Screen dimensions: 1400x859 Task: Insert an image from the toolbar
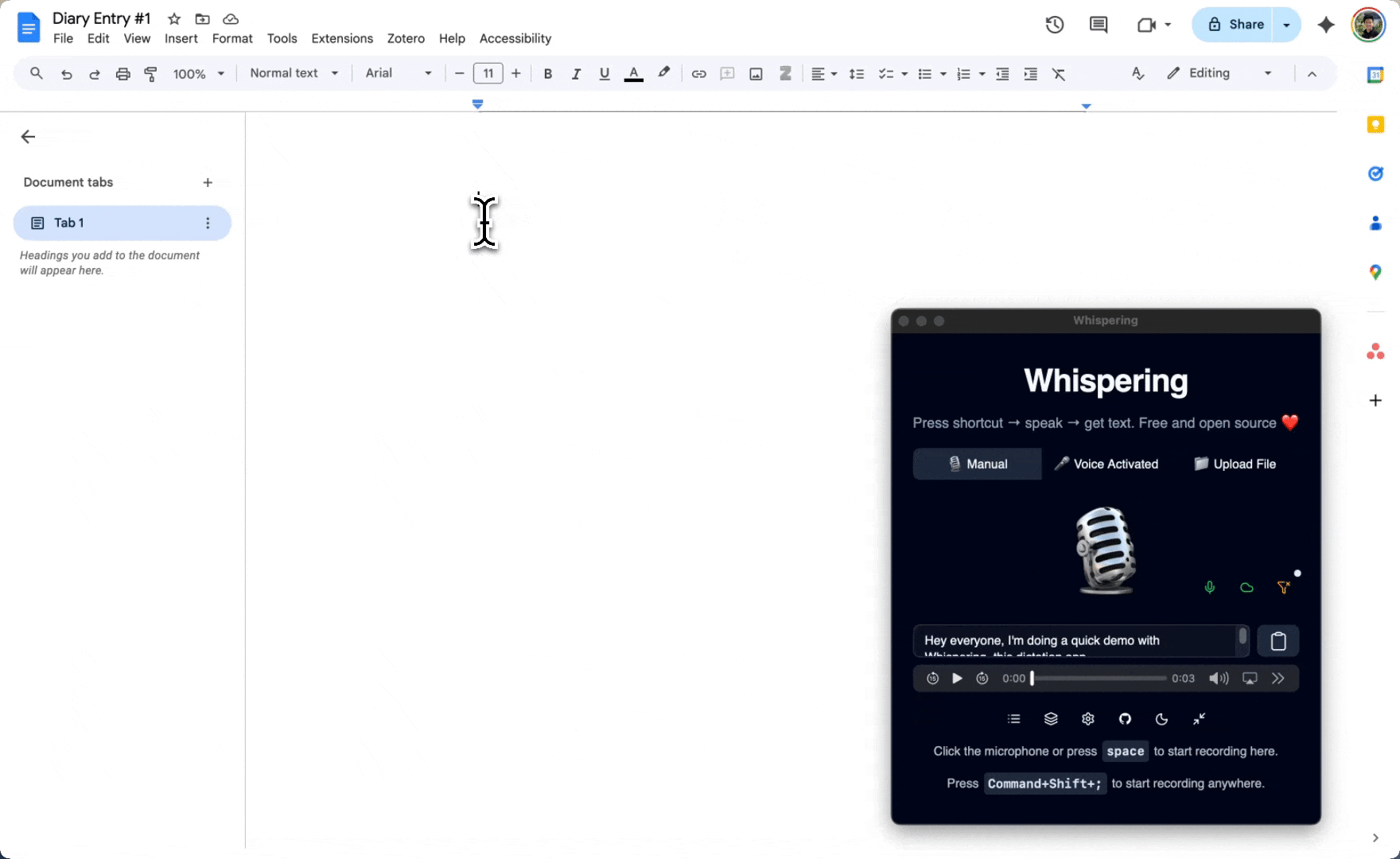(x=756, y=74)
